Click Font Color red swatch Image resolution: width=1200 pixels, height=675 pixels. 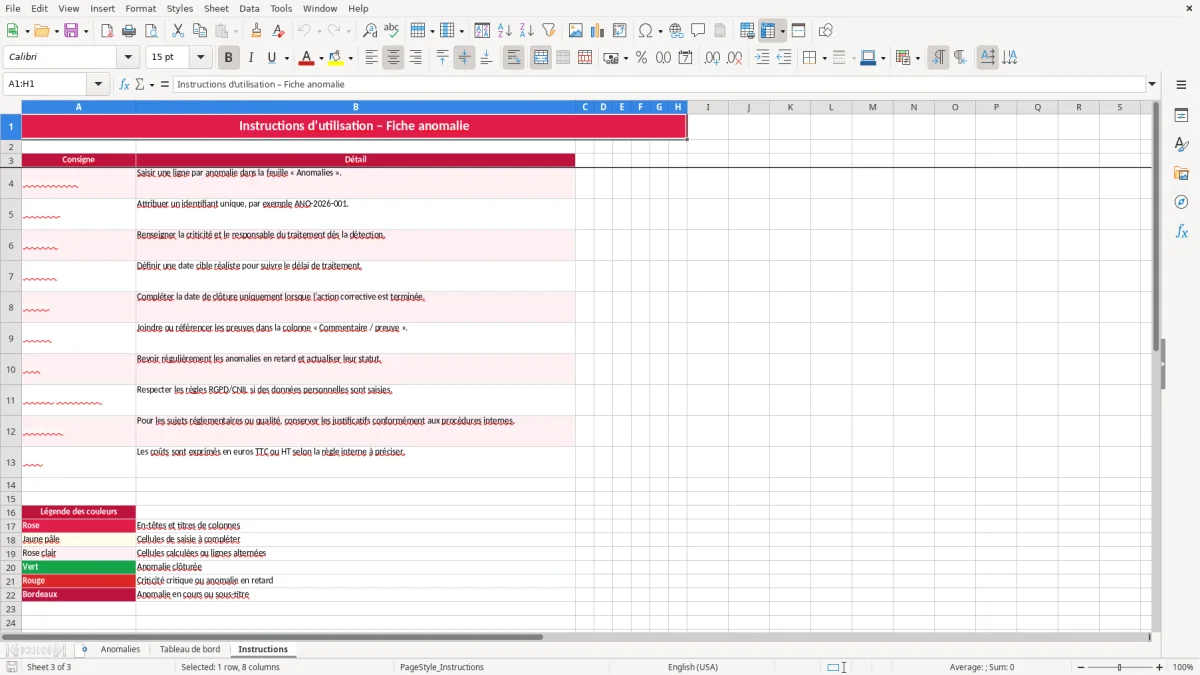pos(307,58)
